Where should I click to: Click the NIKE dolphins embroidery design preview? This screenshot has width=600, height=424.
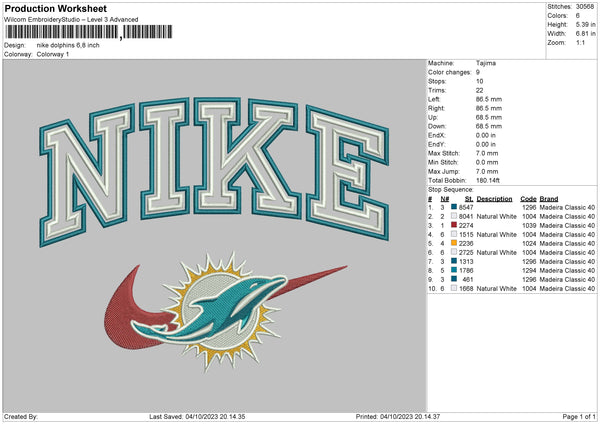pyautogui.click(x=214, y=234)
